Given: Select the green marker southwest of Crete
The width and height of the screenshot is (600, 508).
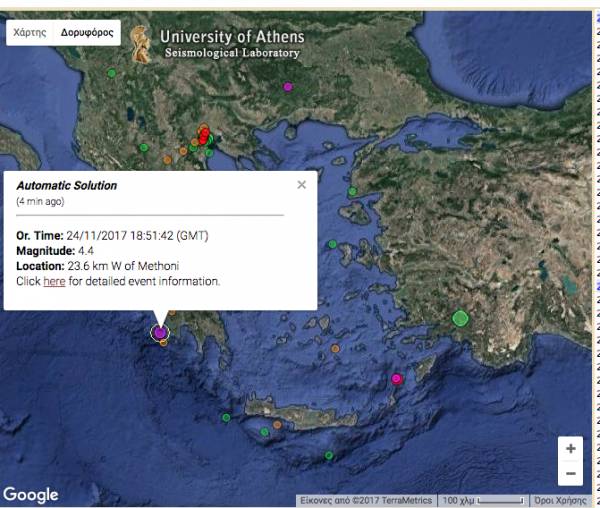Looking at the screenshot, I should pos(264,432).
